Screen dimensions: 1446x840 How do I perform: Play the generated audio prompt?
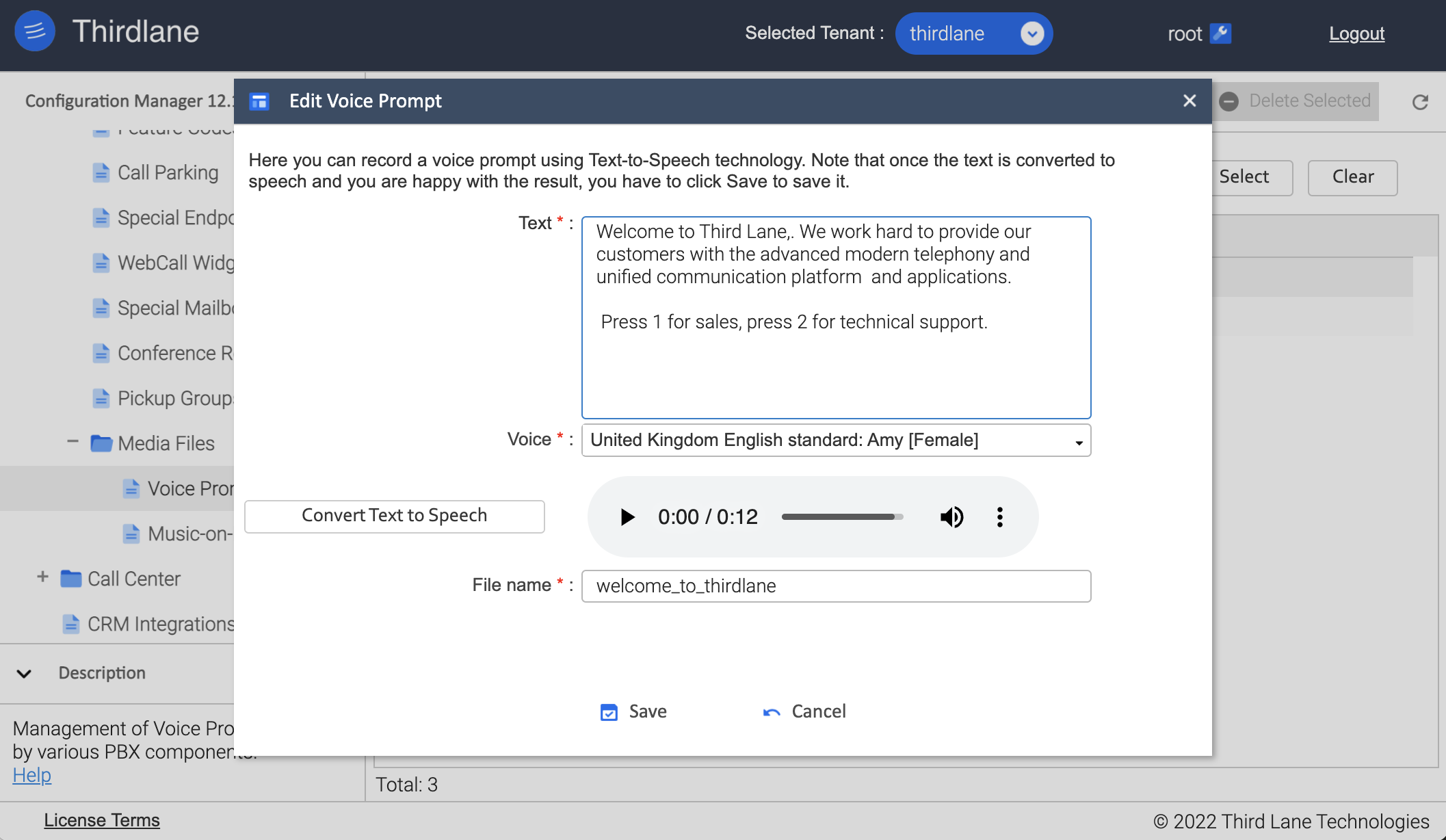tap(627, 517)
